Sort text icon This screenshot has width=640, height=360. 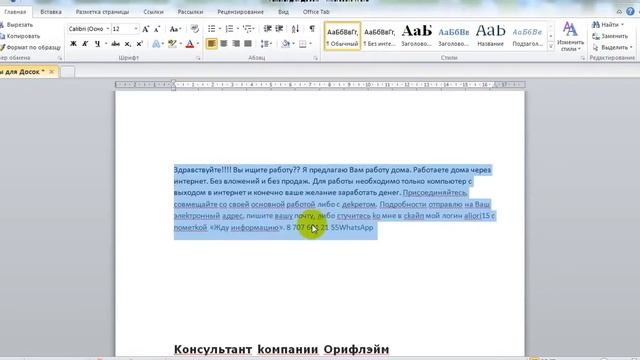[296, 29]
